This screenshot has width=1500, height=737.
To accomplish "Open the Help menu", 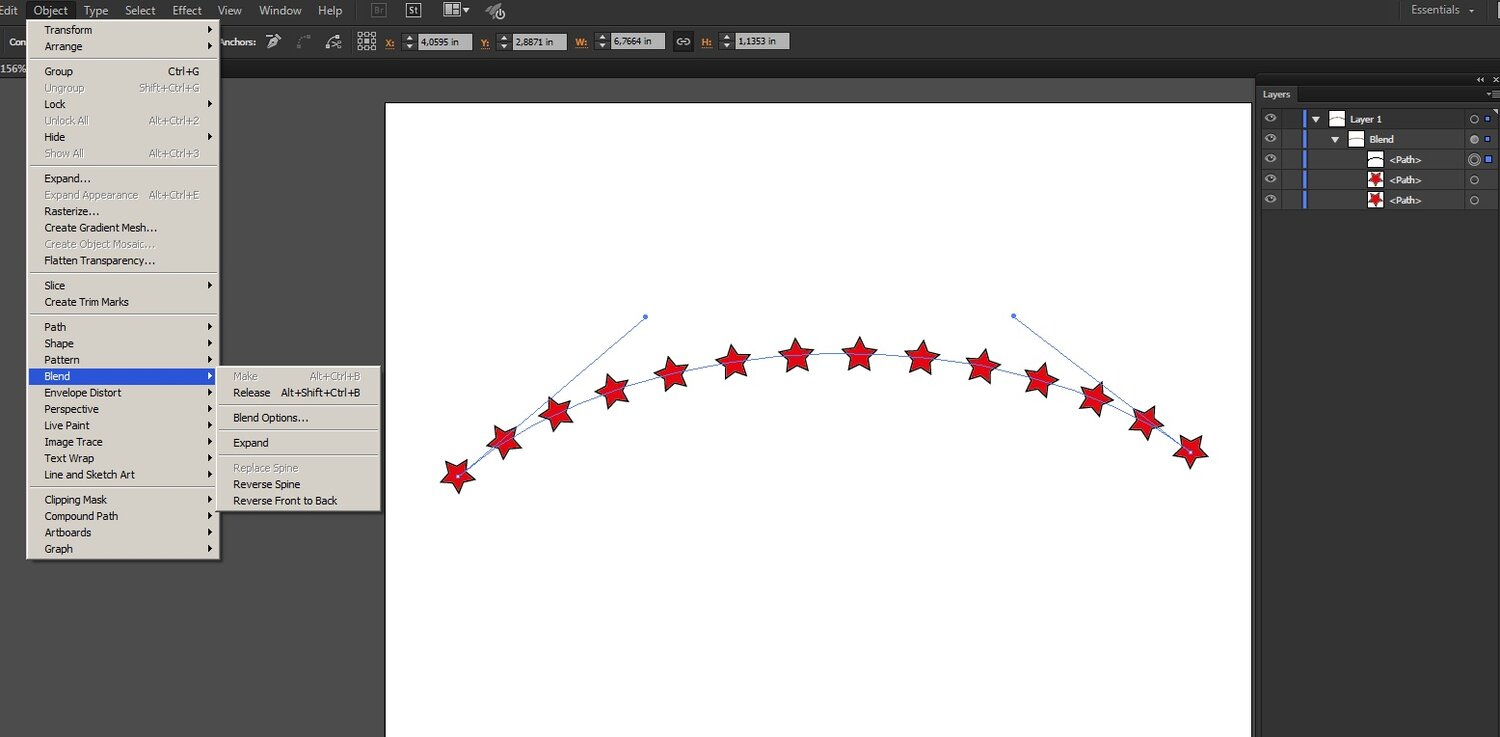I will pyautogui.click(x=330, y=10).
